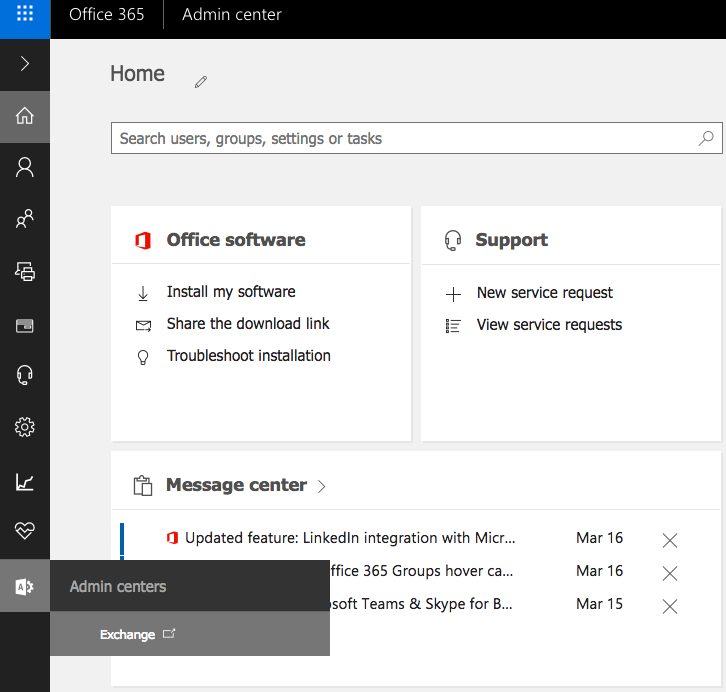Go to Home in the sidebar
This screenshot has width=726, height=692.
coord(25,116)
